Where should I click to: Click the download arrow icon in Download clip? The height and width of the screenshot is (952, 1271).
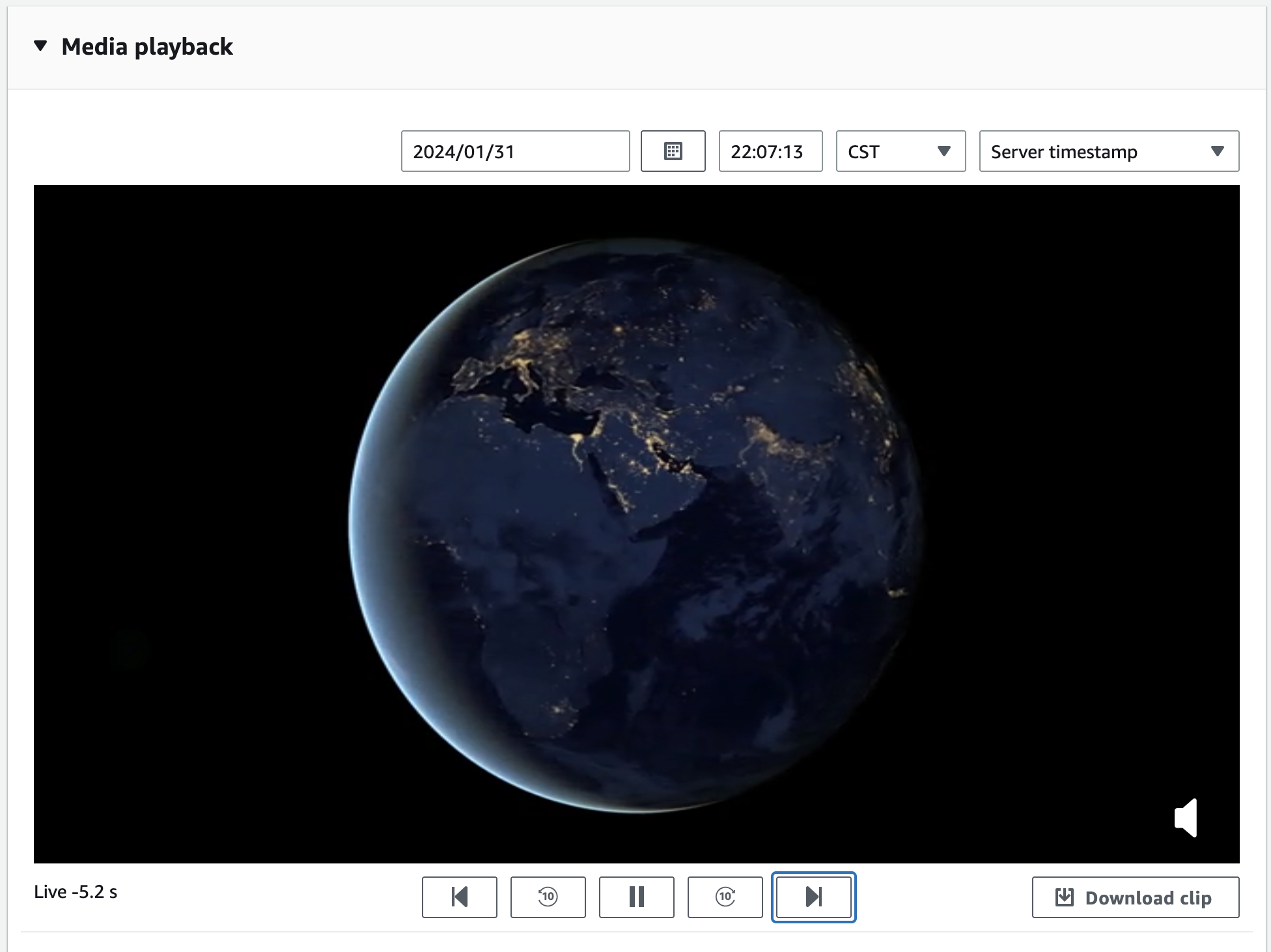click(1064, 897)
